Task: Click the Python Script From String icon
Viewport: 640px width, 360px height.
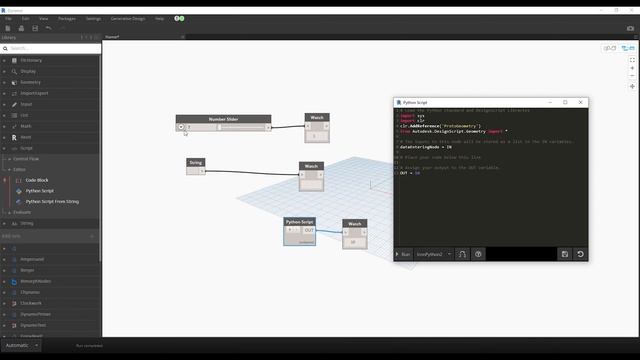Action: click(x=19, y=202)
